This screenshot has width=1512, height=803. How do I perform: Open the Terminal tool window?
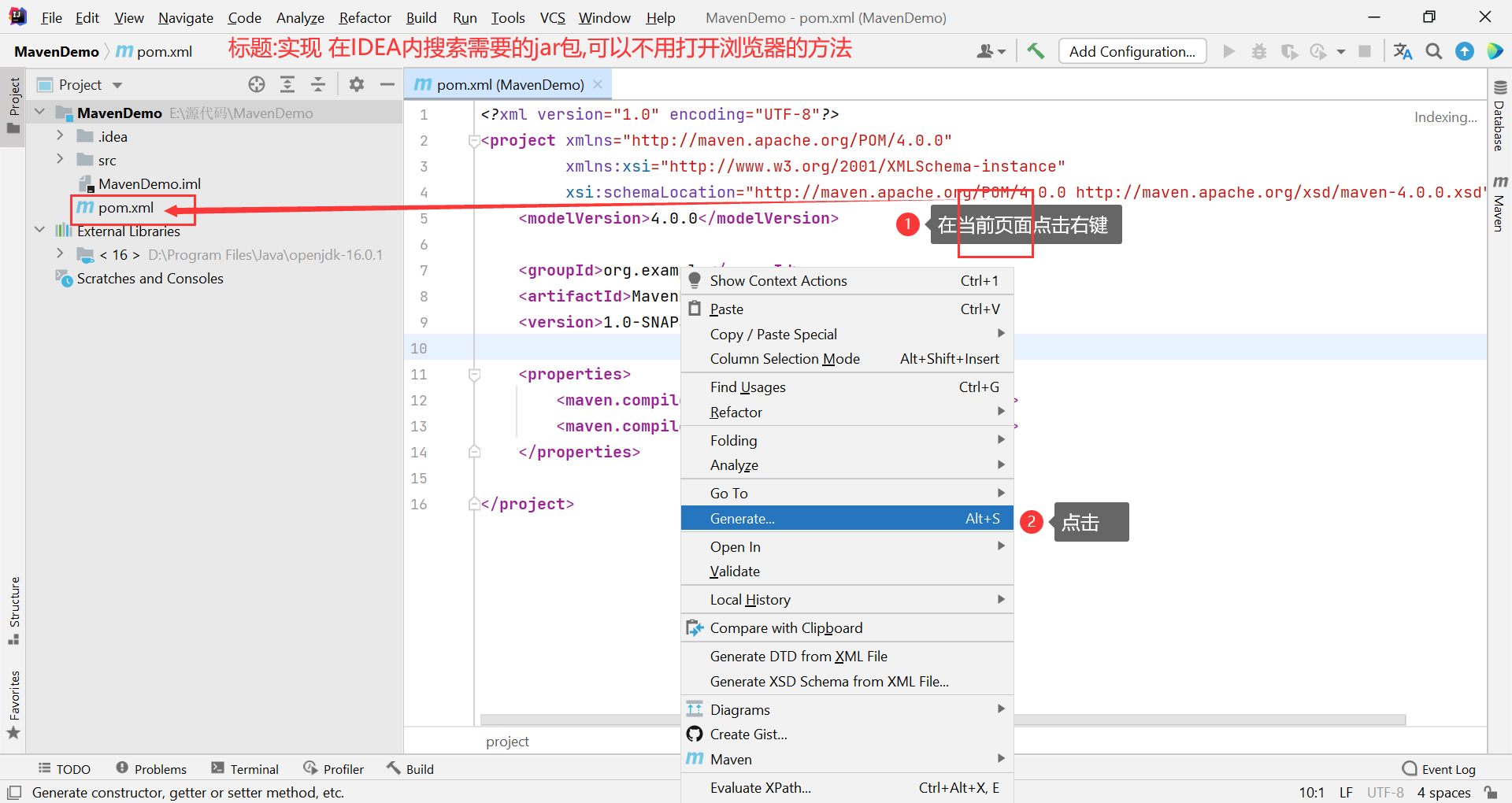(245, 769)
